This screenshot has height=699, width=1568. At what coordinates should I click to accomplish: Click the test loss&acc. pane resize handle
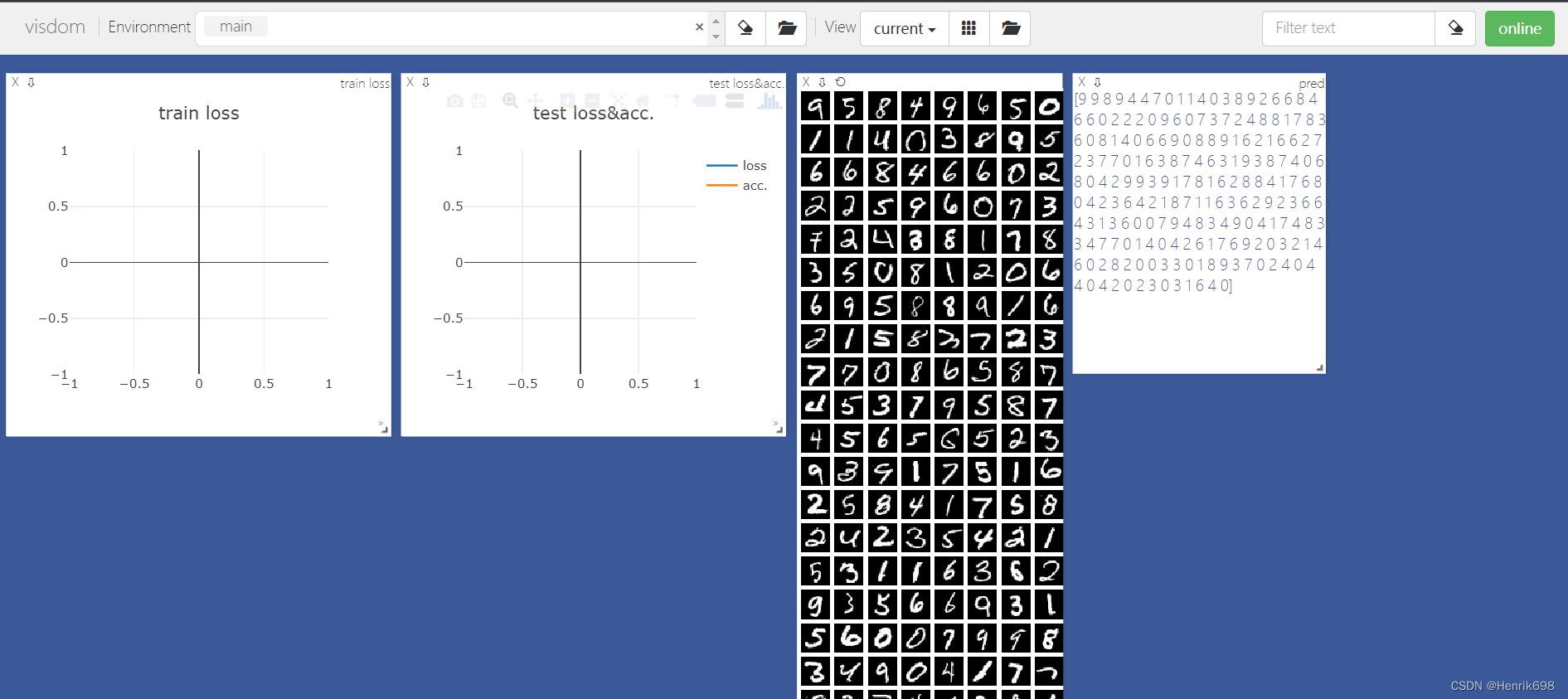[778, 428]
